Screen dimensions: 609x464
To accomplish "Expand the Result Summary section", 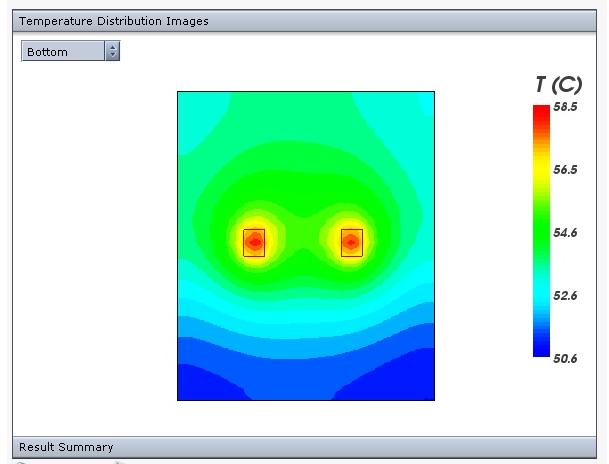I will [x=304, y=447].
